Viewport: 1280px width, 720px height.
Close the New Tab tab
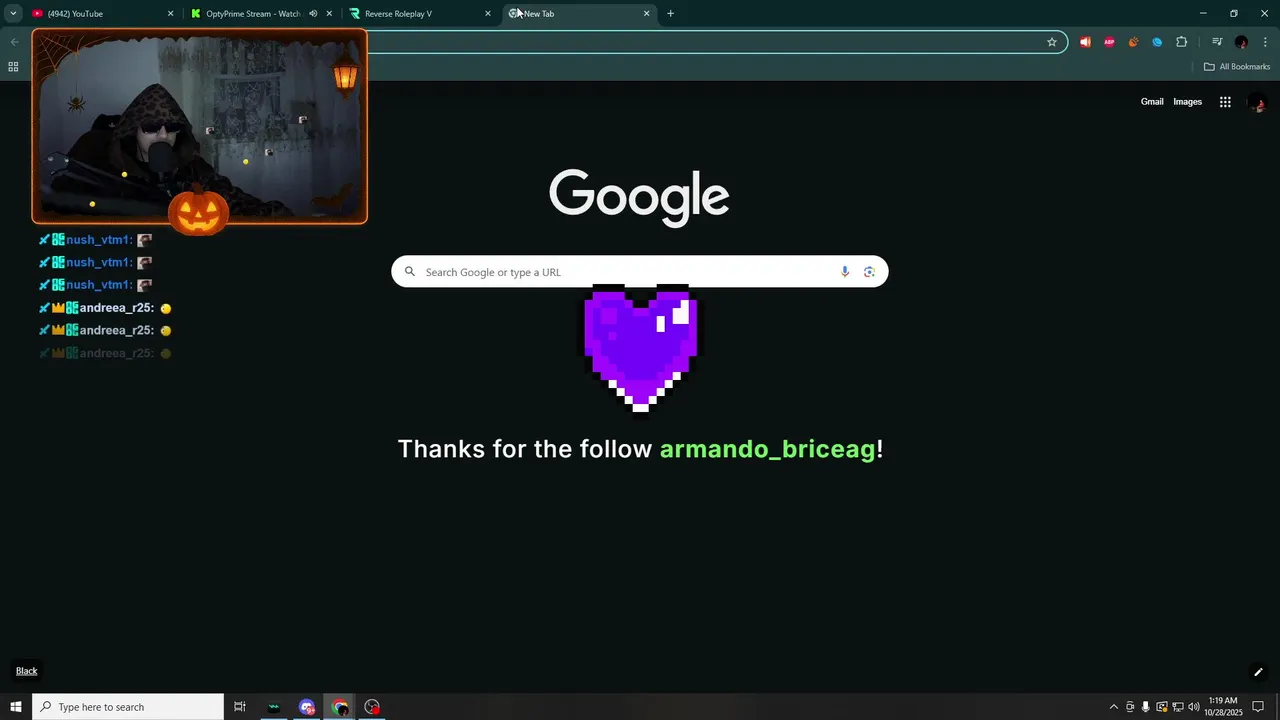pyautogui.click(x=646, y=14)
